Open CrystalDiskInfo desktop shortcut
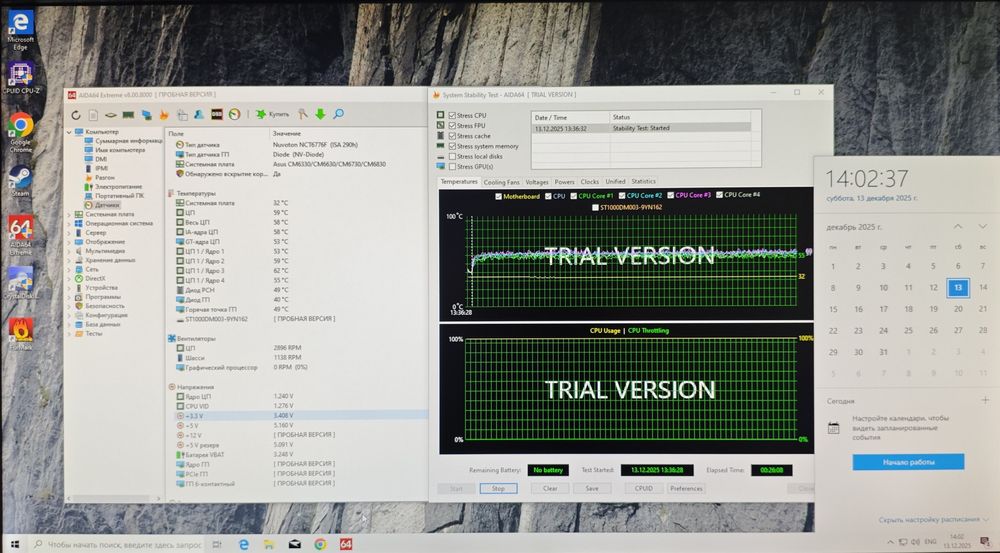The image size is (1000, 553). 20,282
